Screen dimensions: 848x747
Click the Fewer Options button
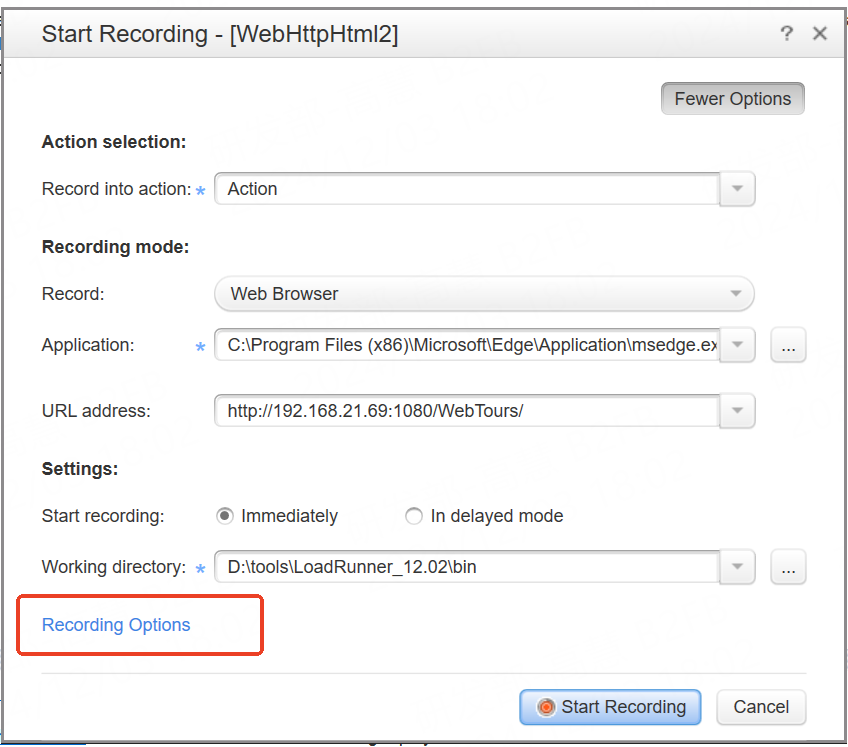[732, 99]
